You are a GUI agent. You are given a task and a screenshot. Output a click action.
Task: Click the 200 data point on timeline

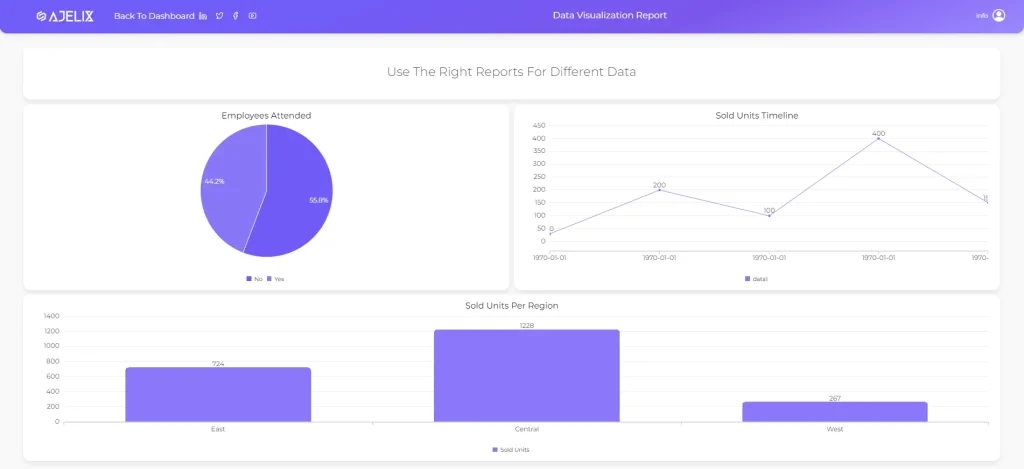(x=660, y=190)
